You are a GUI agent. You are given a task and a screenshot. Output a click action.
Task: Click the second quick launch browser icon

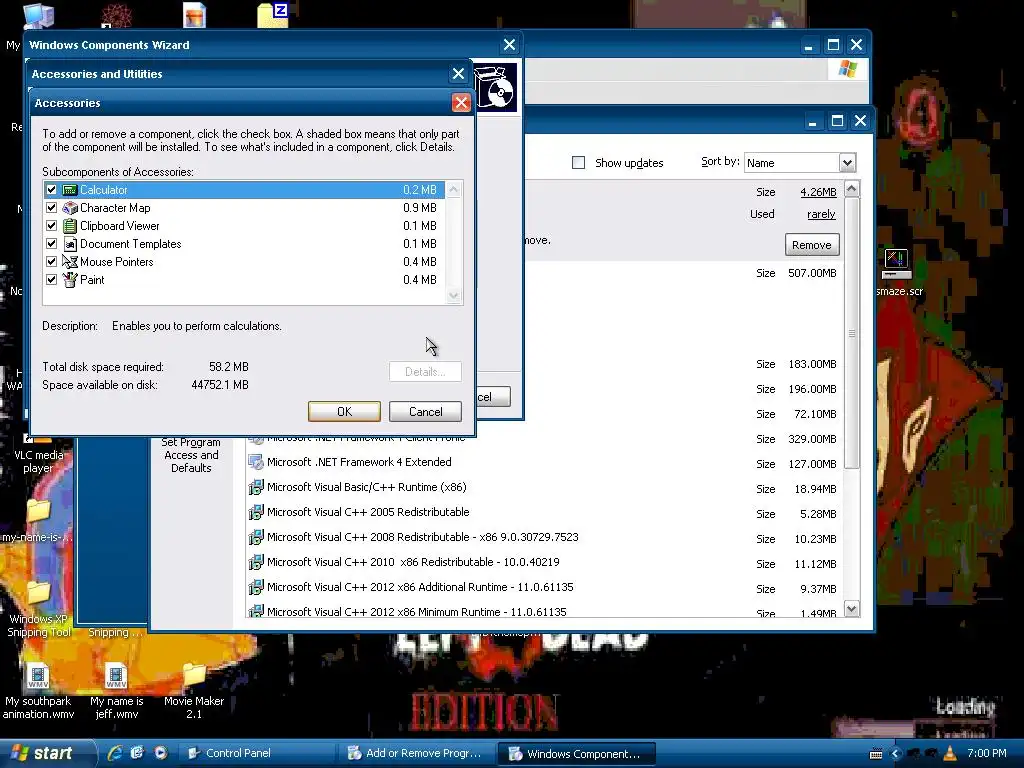click(x=137, y=753)
